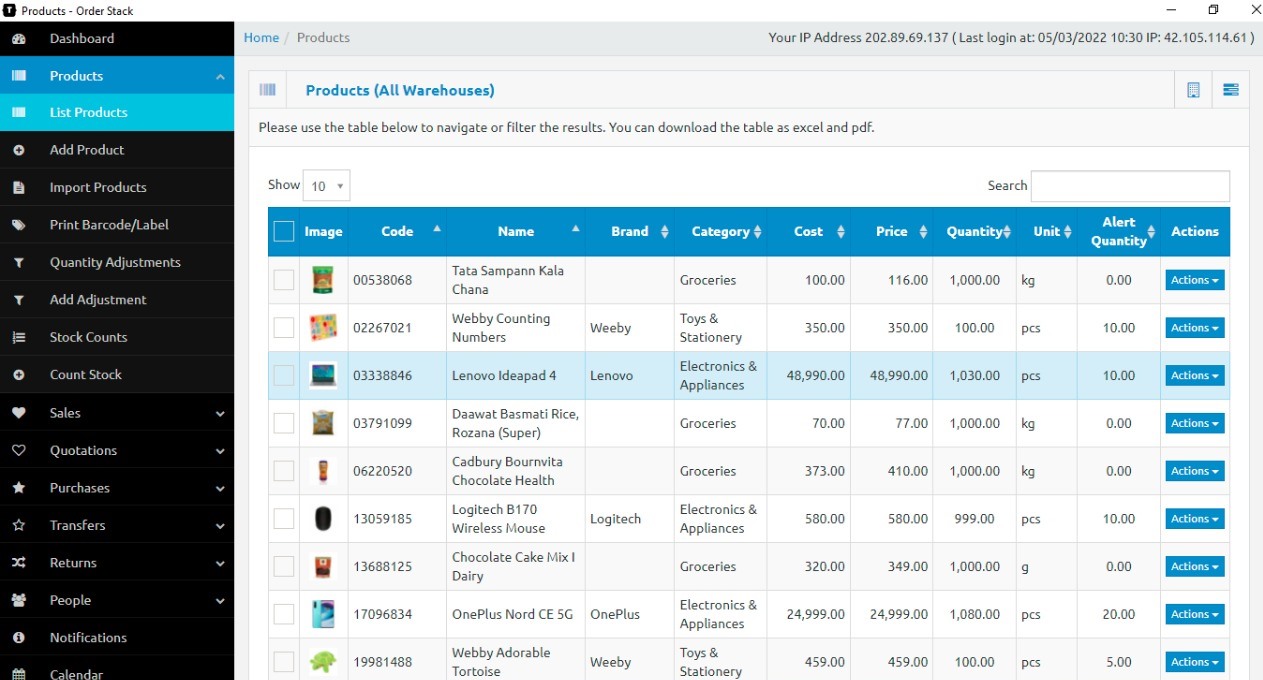Check the Daawat Basmati Rice row checkbox
This screenshot has height=680, width=1263.
coord(284,424)
